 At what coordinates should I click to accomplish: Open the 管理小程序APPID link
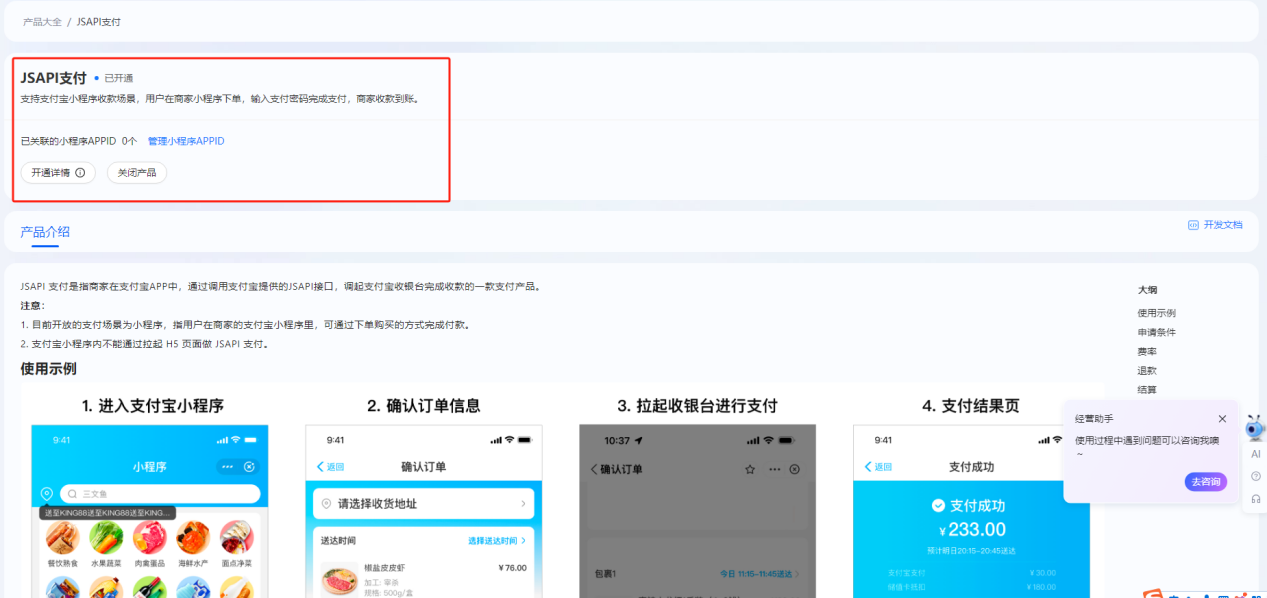184,141
